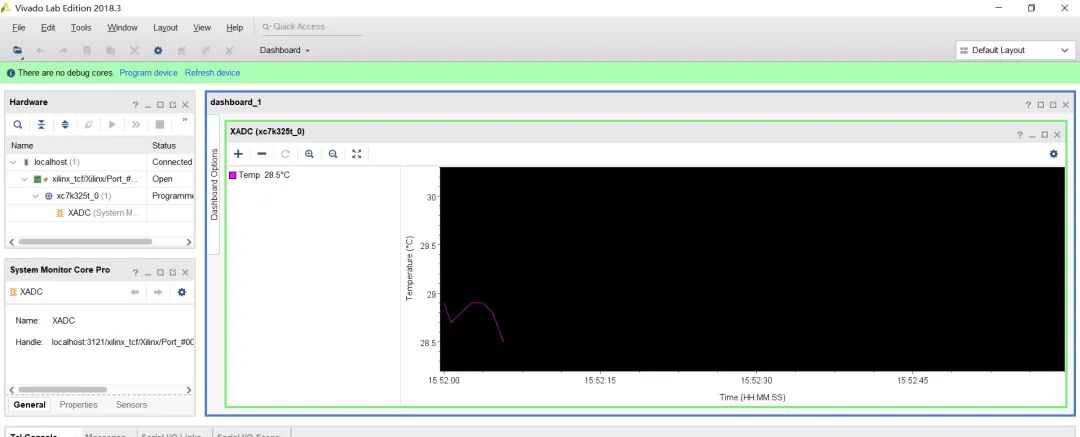Image resolution: width=1080 pixels, height=437 pixels.
Task: Click the auto-connect icon in Hardware toolbar
Action: [88, 125]
